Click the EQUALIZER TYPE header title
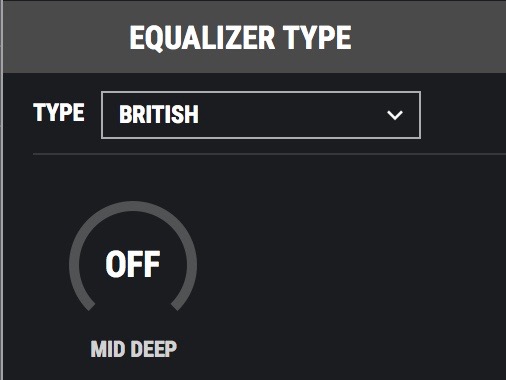 click(x=240, y=38)
